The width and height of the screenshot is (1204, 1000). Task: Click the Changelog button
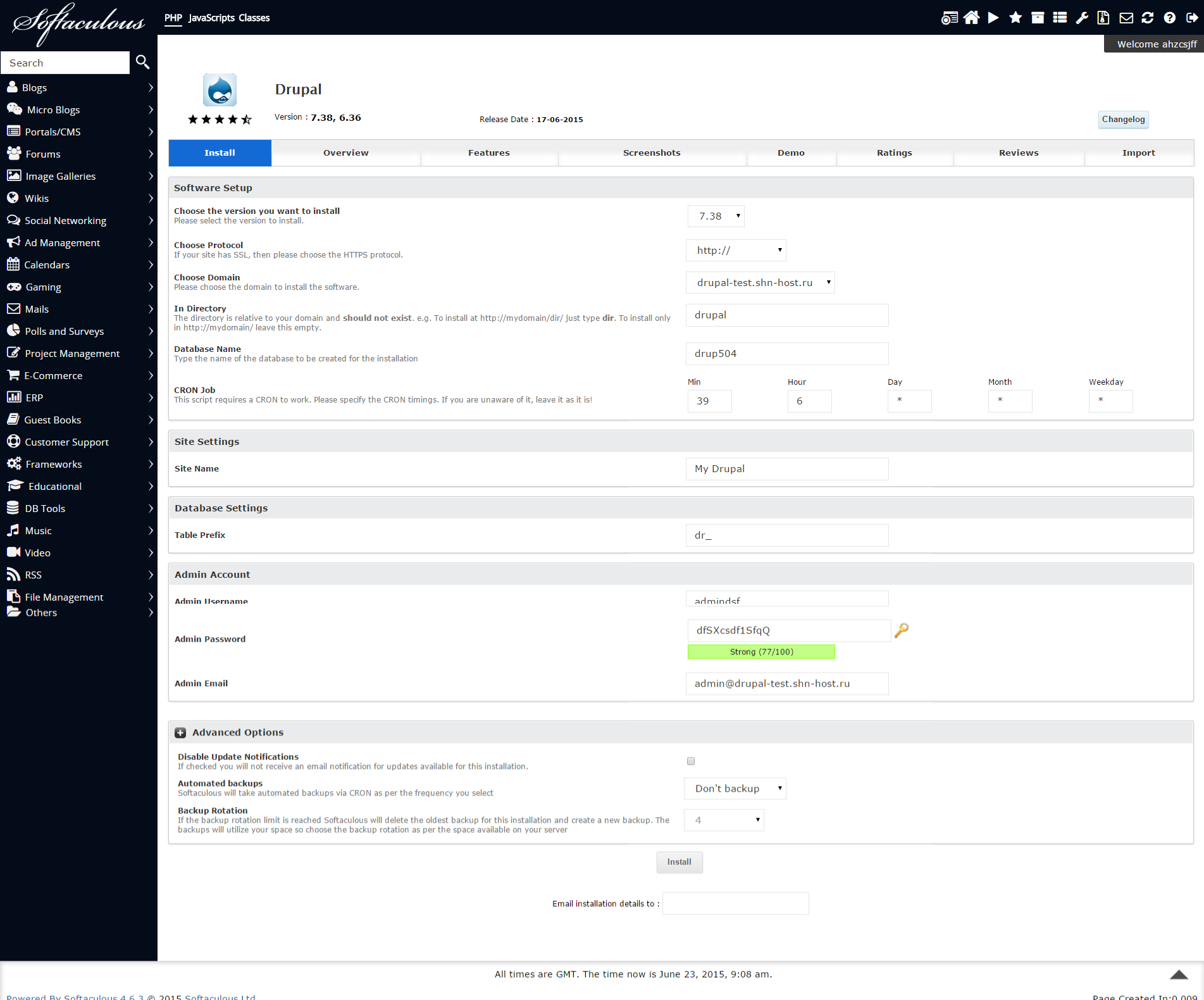(x=1123, y=120)
